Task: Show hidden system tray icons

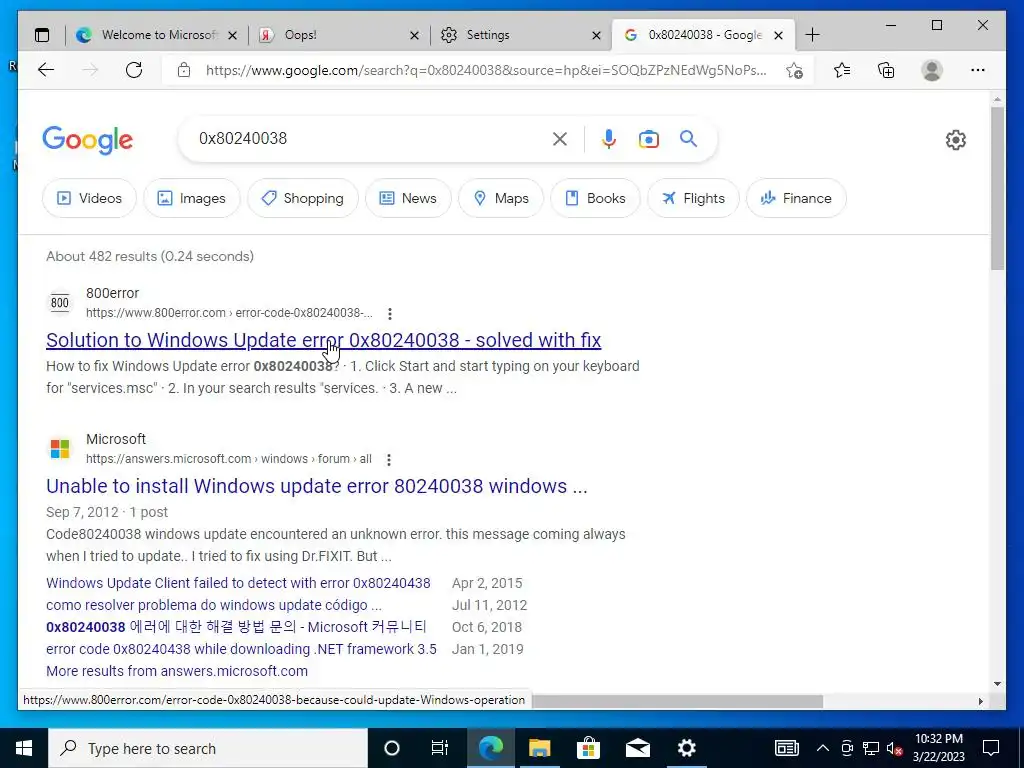Action: (x=823, y=748)
